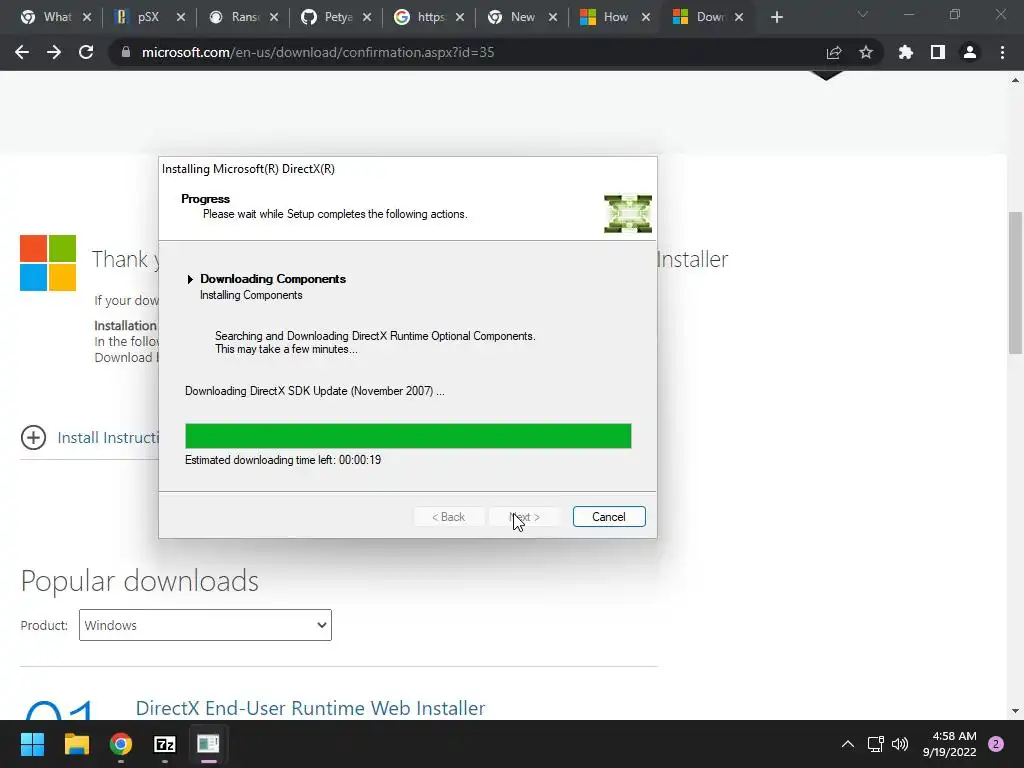The height and width of the screenshot is (768, 1024).
Task: Open the Chrome side panel
Action: click(x=938, y=52)
